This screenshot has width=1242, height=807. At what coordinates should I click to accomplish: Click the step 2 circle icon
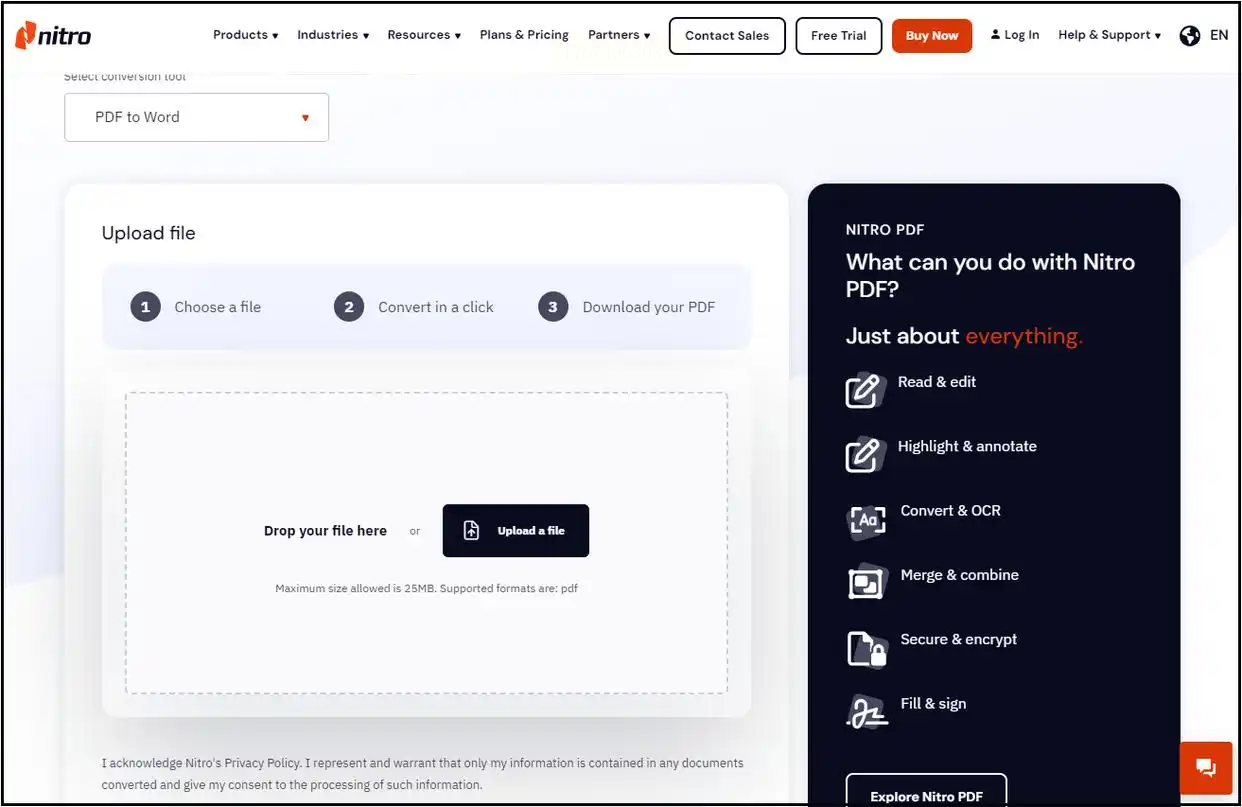[x=349, y=307]
